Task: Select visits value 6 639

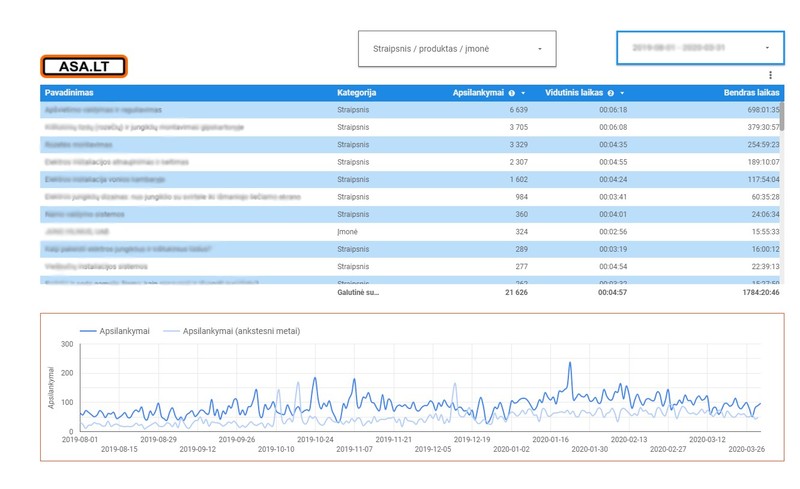Action: (518, 110)
